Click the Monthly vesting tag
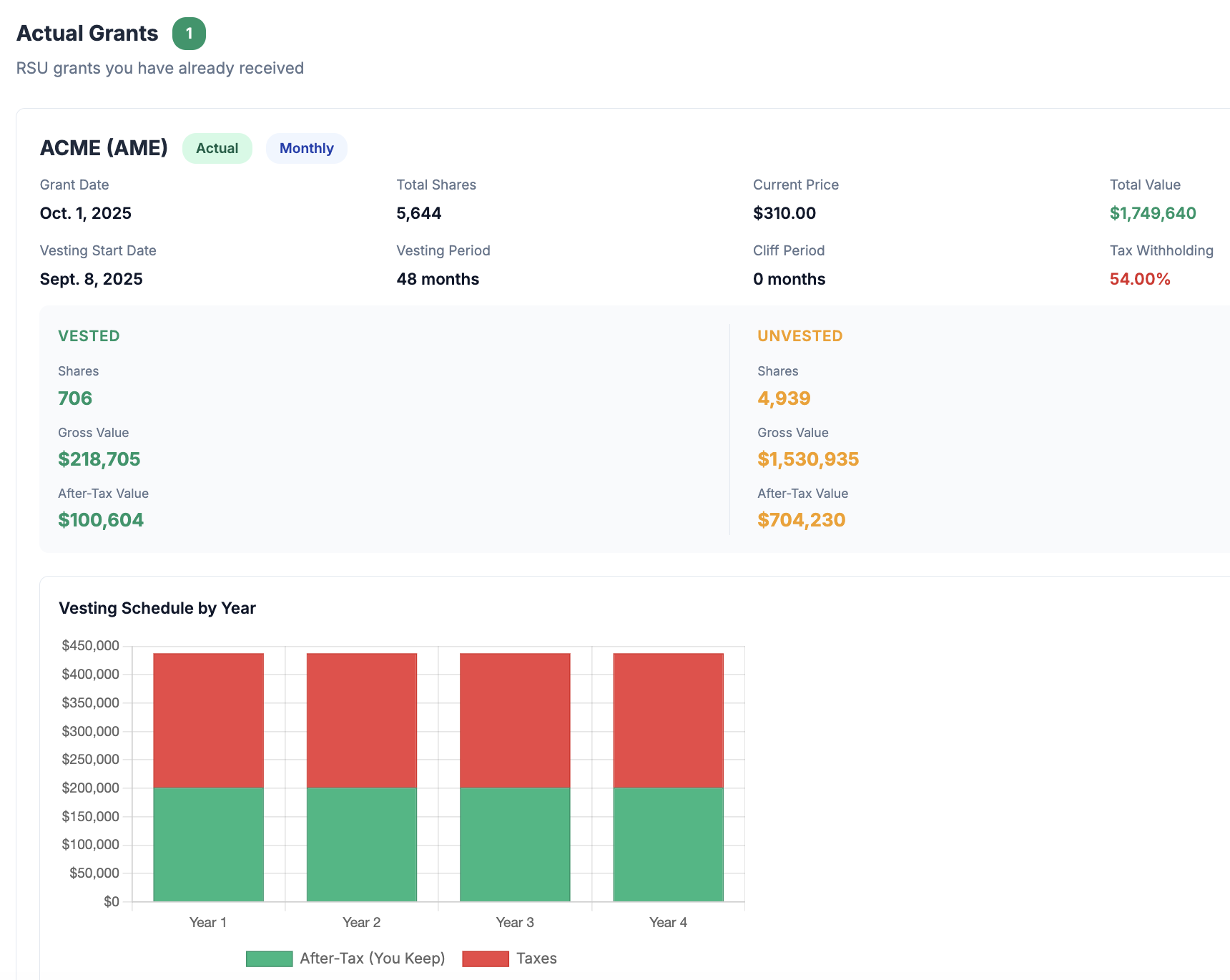Viewport: 1230px width, 980px height. point(307,148)
